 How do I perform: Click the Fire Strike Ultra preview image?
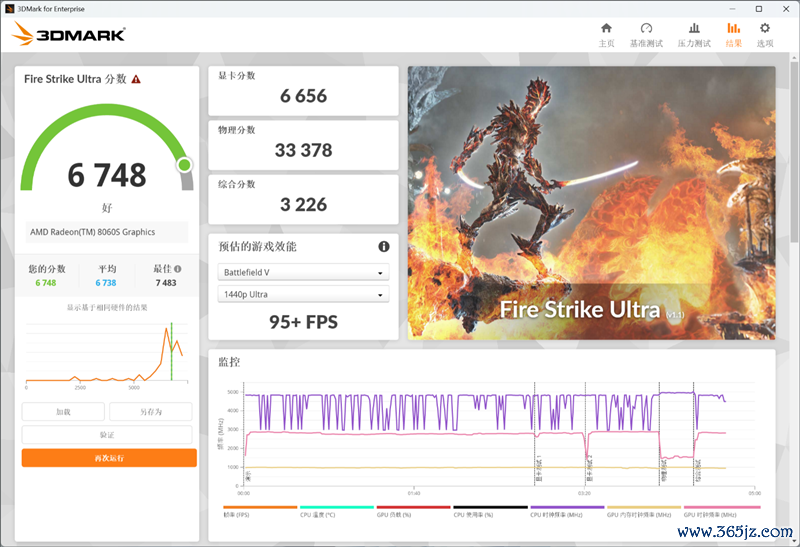(591, 203)
